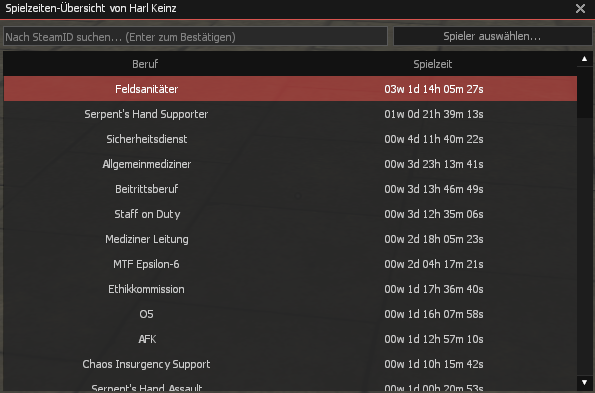
Task: Open the Spieler auswählen dropdown
Action: coord(492,36)
